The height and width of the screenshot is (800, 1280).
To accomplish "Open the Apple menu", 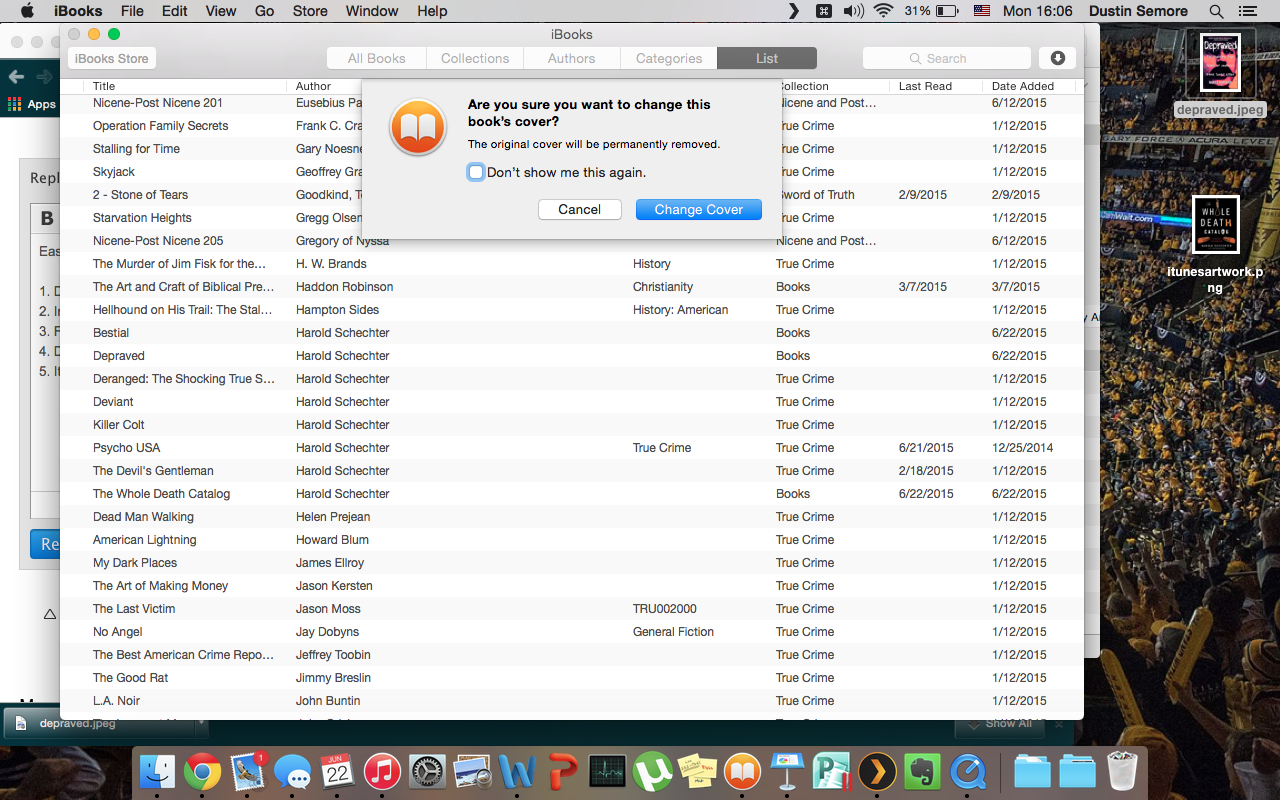I will pyautogui.click(x=27, y=11).
